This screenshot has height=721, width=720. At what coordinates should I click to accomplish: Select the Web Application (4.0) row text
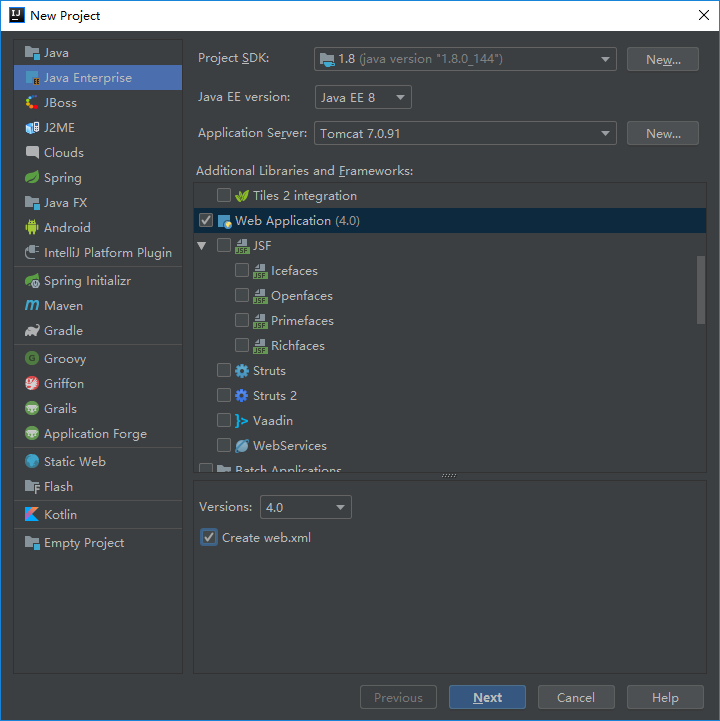click(297, 221)
